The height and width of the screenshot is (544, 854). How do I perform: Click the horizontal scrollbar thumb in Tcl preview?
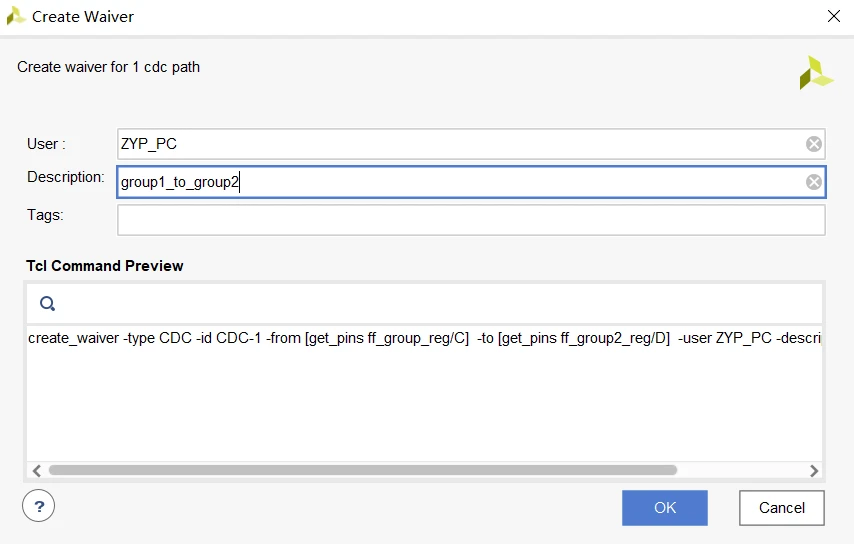coord(362,470)
